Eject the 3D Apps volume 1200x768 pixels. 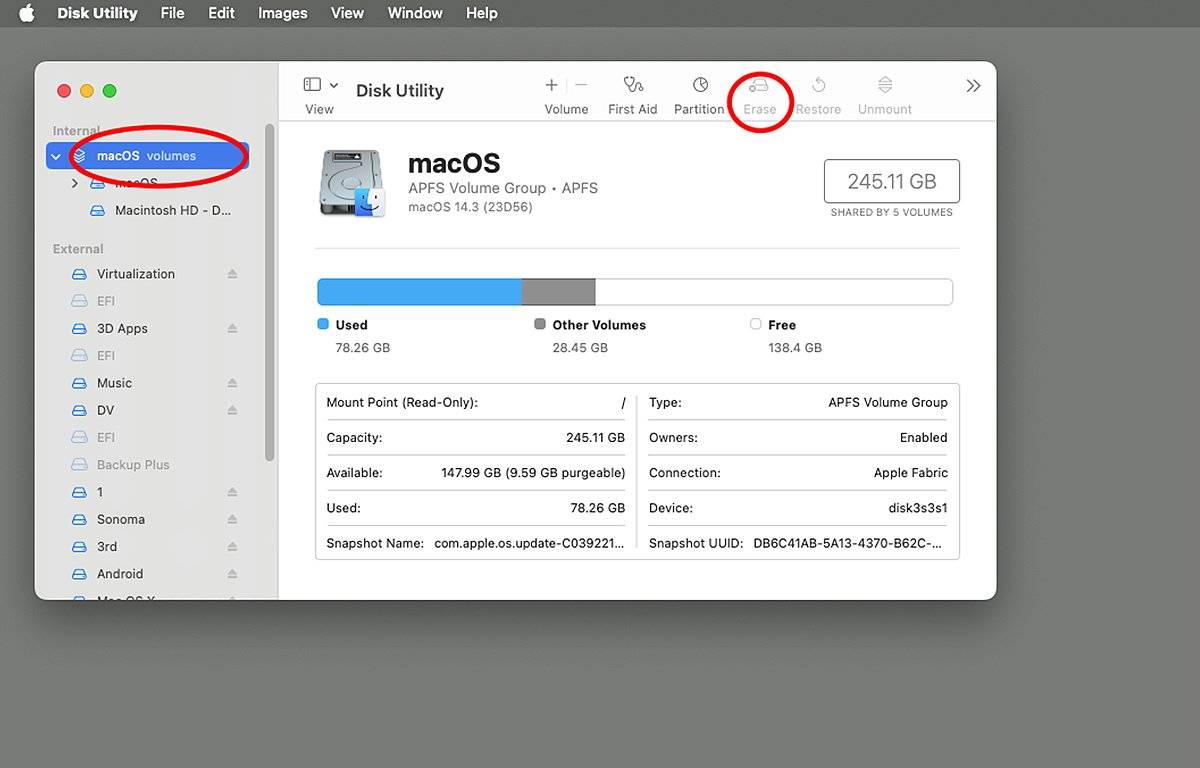232,329
